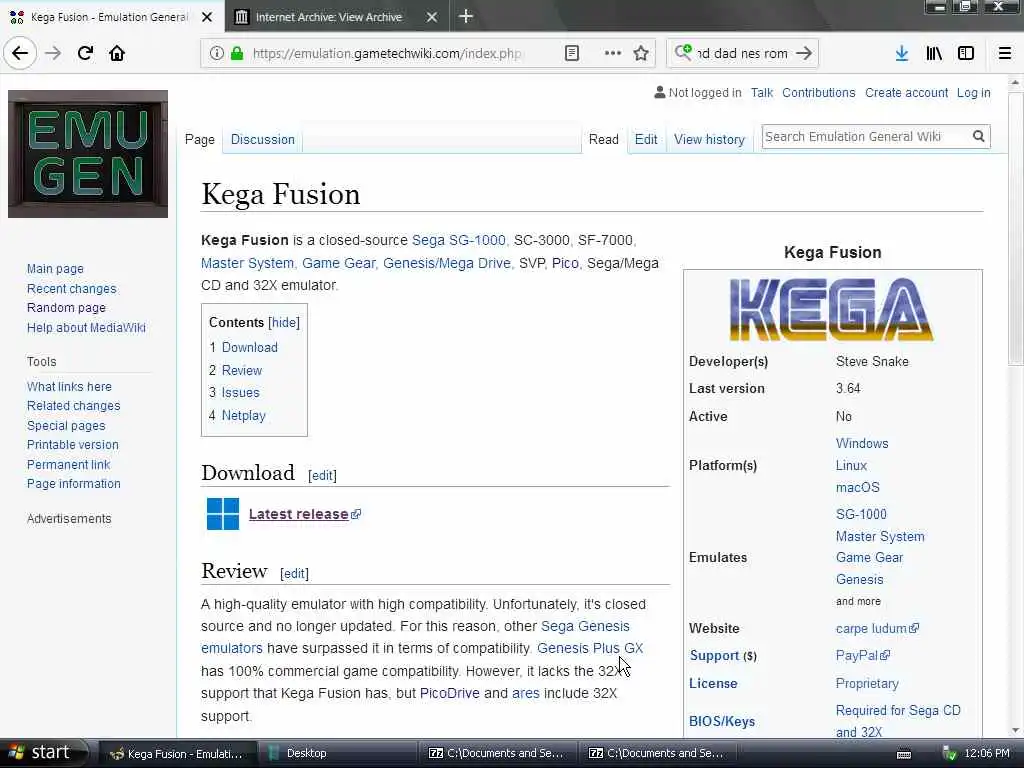Open Contributions link at top

(818, 93)
